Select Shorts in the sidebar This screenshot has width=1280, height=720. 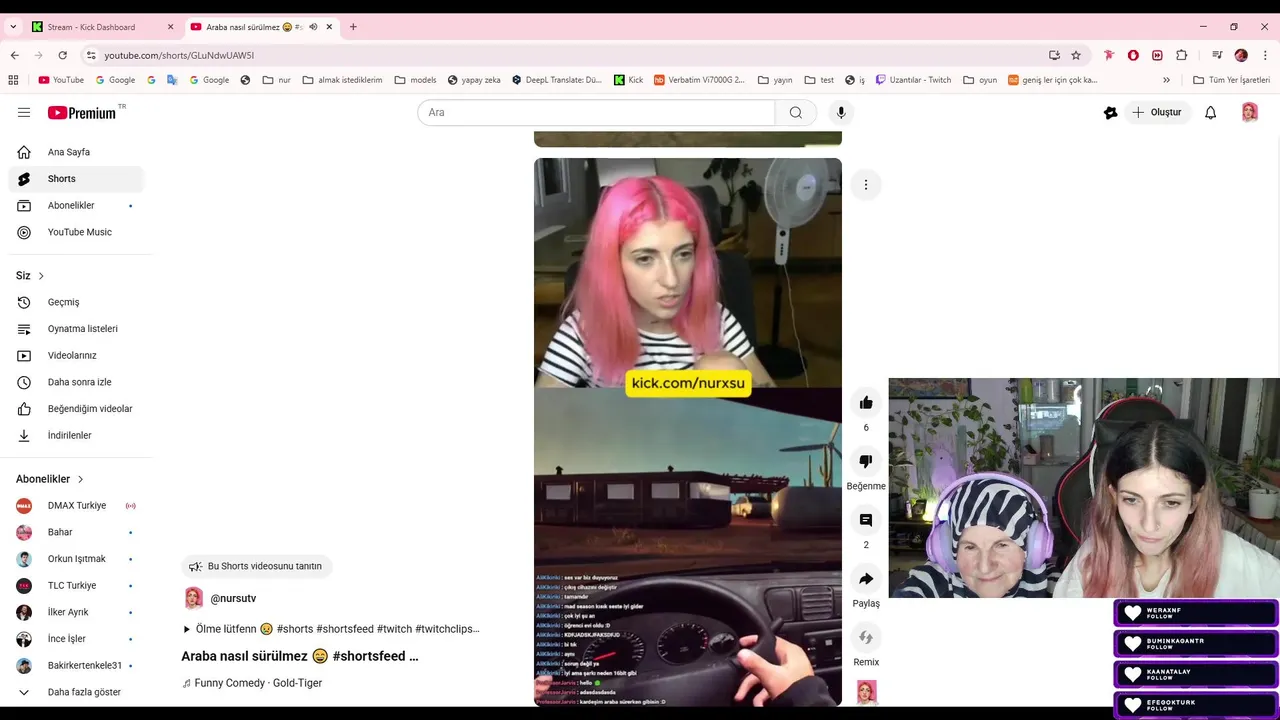(x=76, y=179)
